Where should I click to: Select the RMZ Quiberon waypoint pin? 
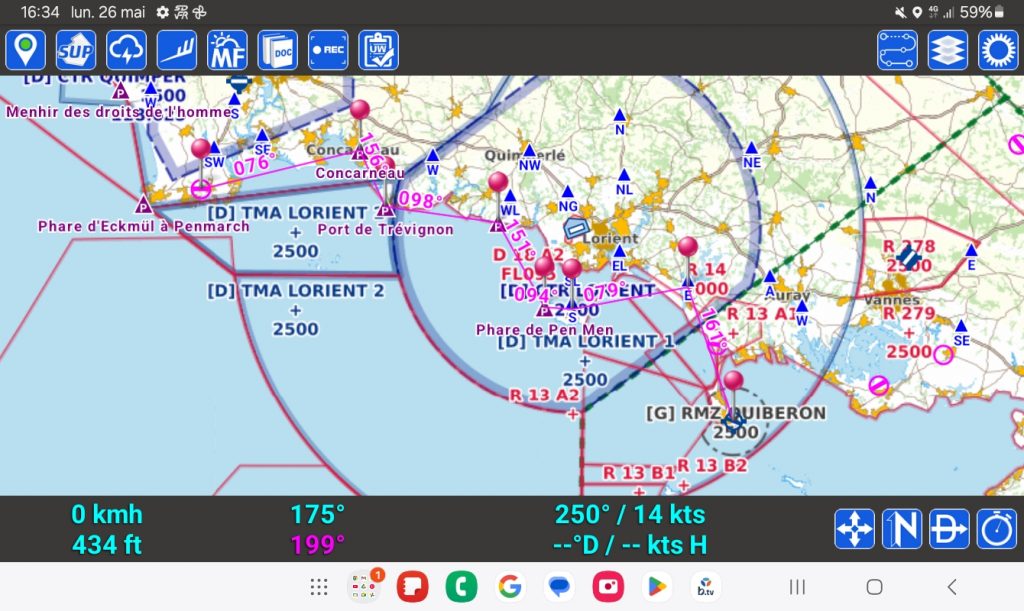click(x=733, y=382)
